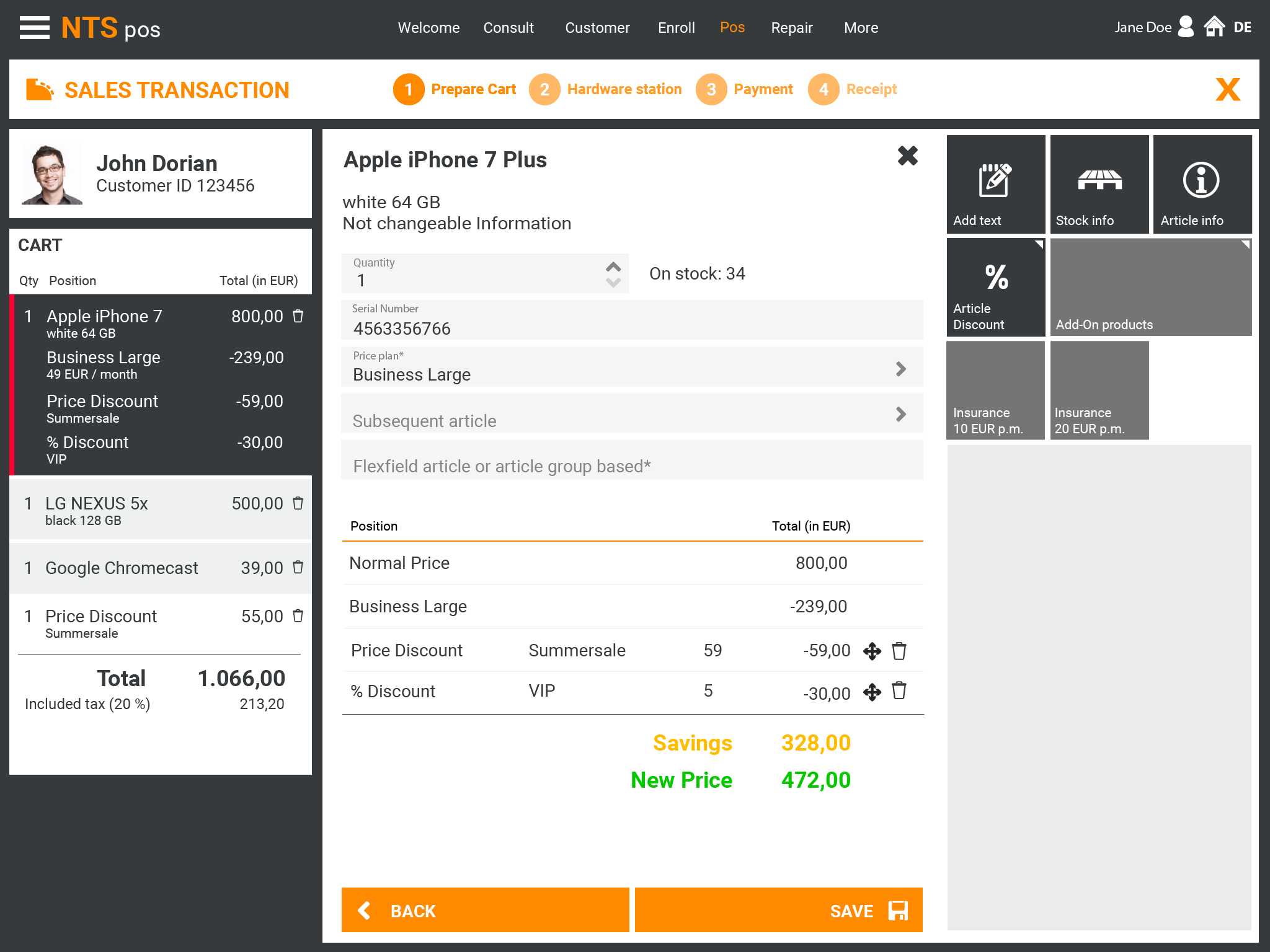Image resolution: width=1270 pixels, height=952 pixels.
Task: Open the Consult menu
Action: coord(508,28)
